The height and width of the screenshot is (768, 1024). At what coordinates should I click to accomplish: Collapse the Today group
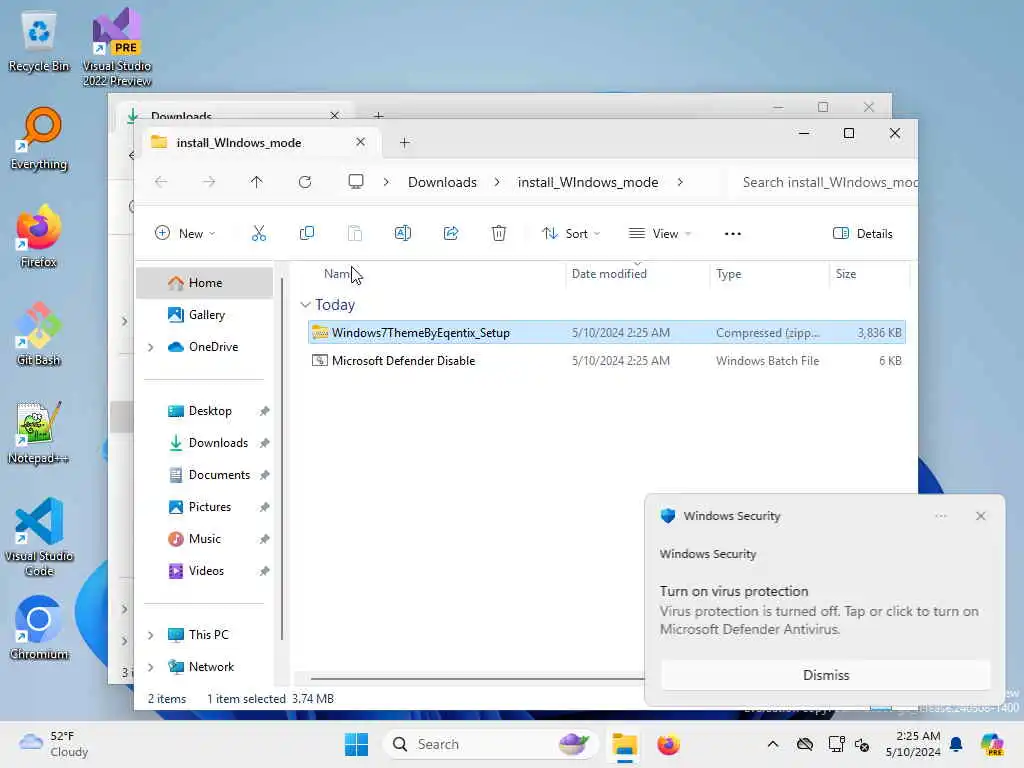click(x=305, y=305)
